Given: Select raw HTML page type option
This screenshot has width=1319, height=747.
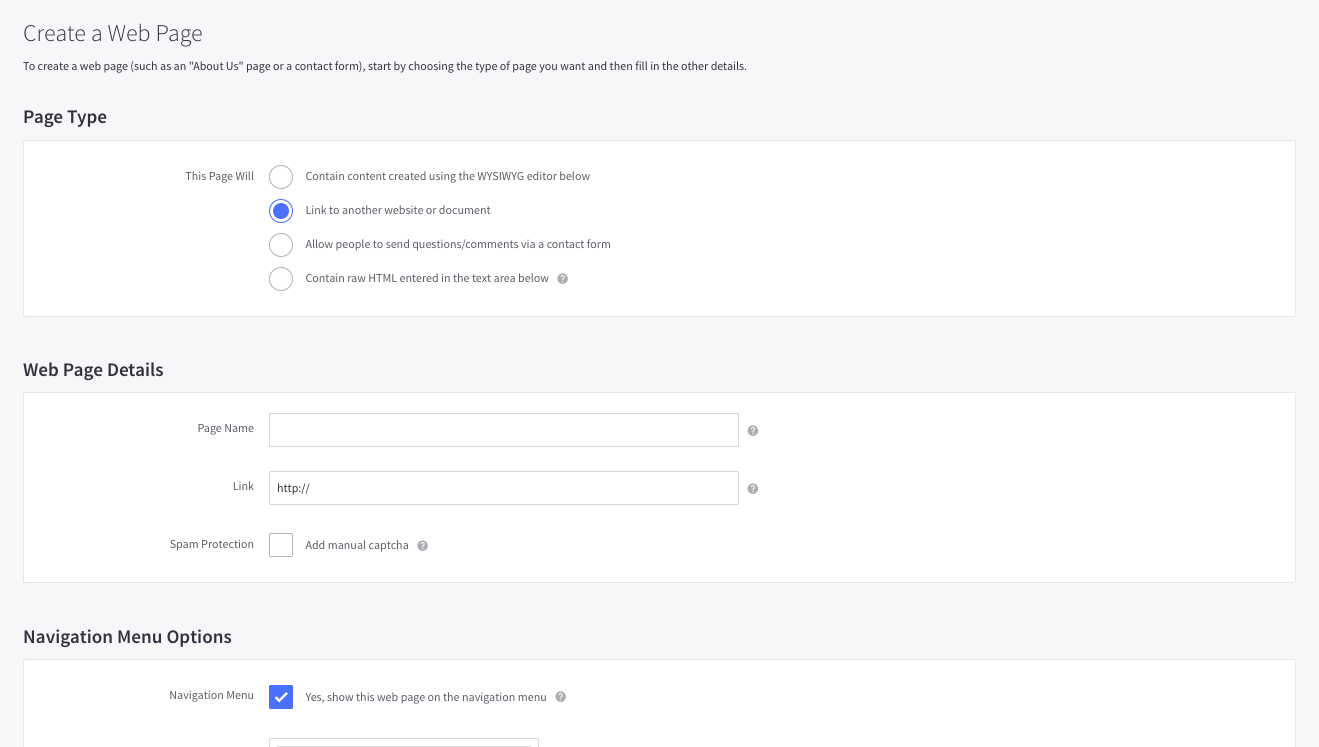Looking at the screenshot, I should [x=281, y=279].
